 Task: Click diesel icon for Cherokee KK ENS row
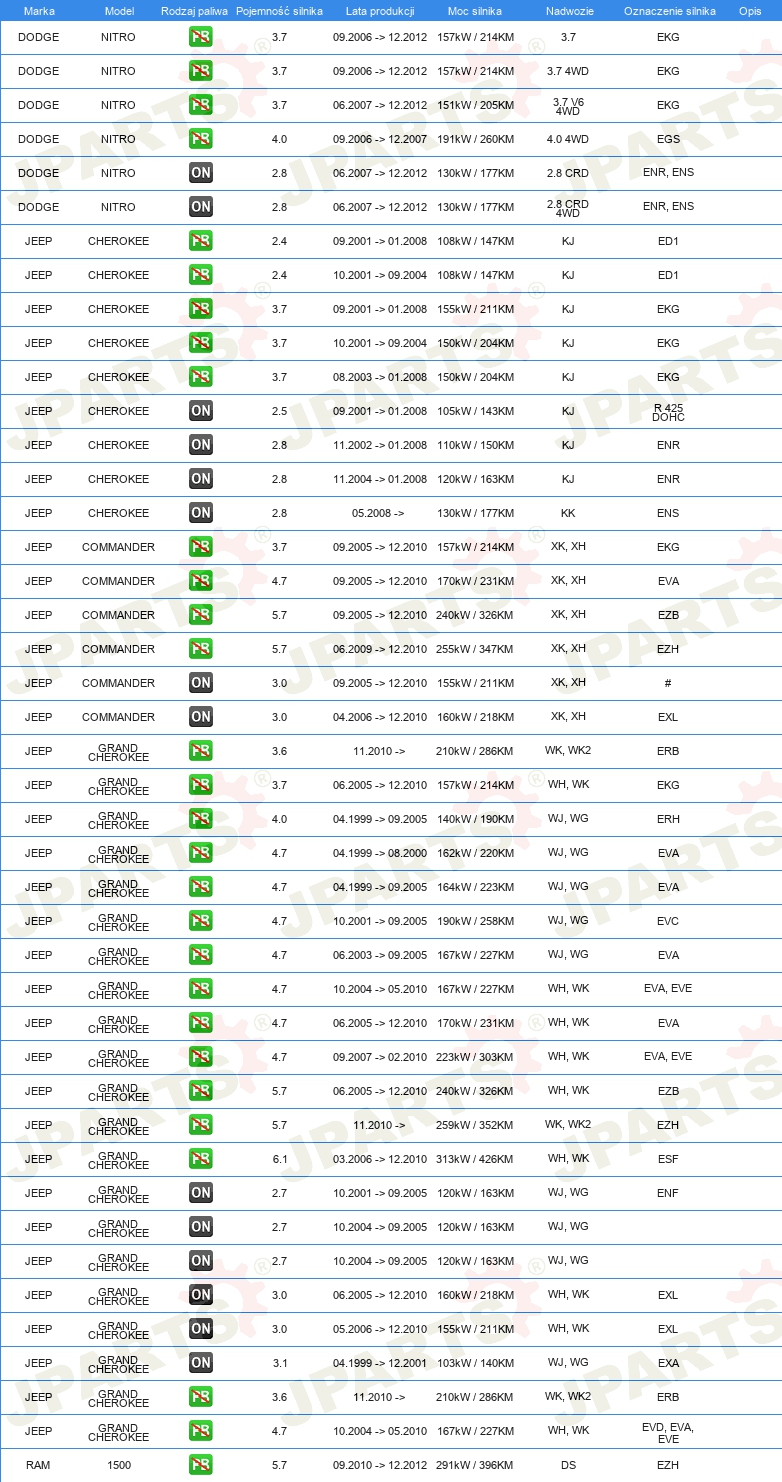(x=201, y=513)
